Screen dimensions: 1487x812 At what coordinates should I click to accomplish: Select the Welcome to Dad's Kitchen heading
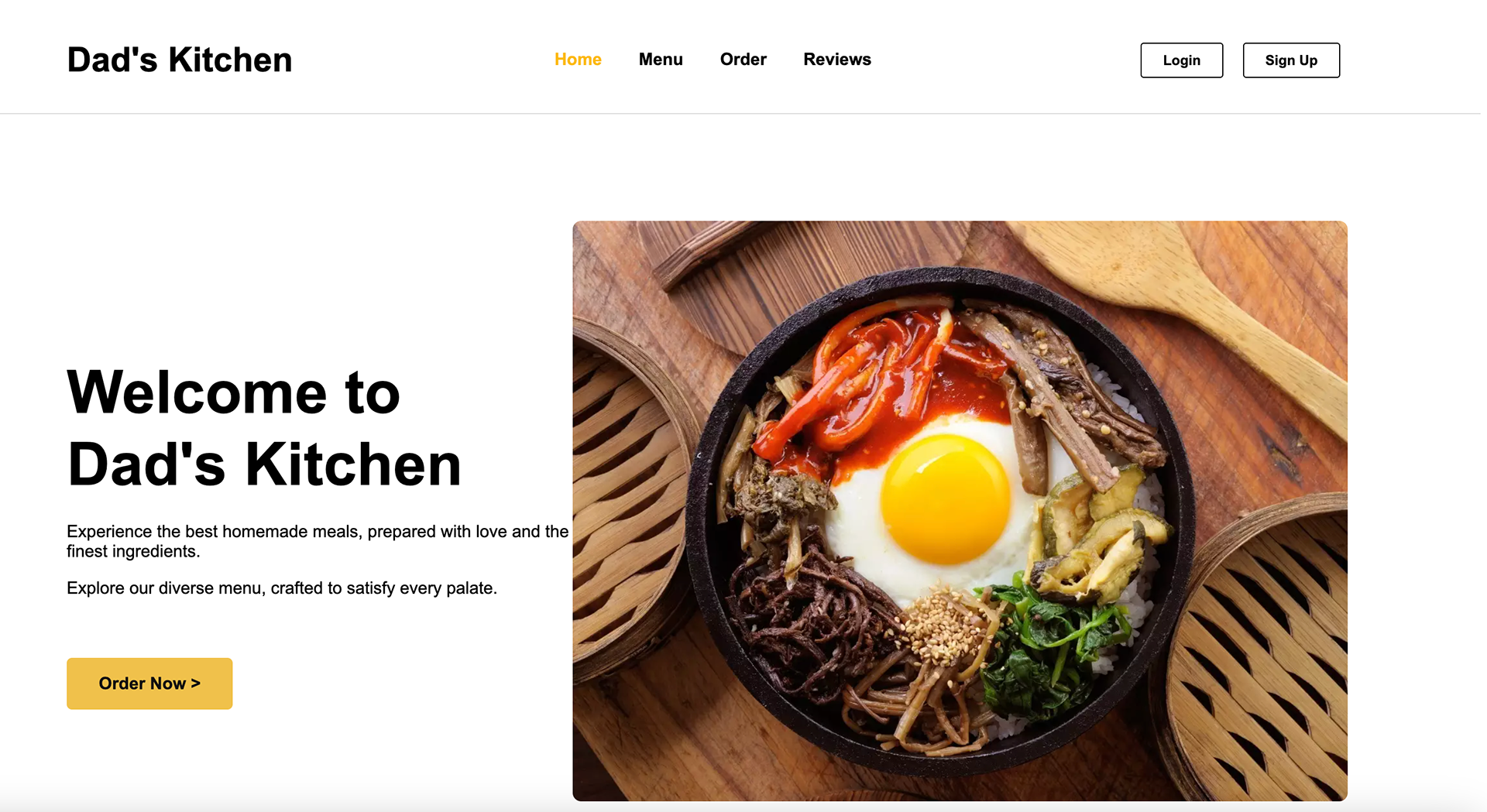[x=264, y=428]
